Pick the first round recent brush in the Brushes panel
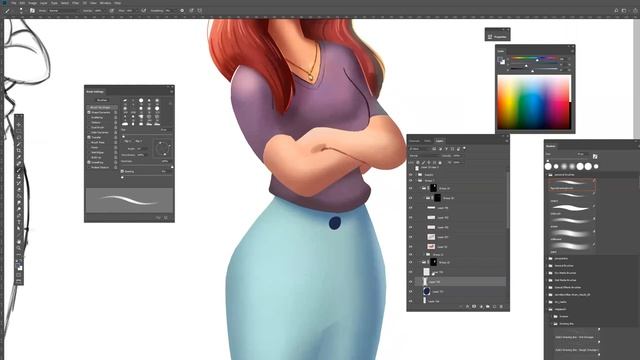Image resolution: width=640 pixels, height=360 pixels. tap(548, 166)
